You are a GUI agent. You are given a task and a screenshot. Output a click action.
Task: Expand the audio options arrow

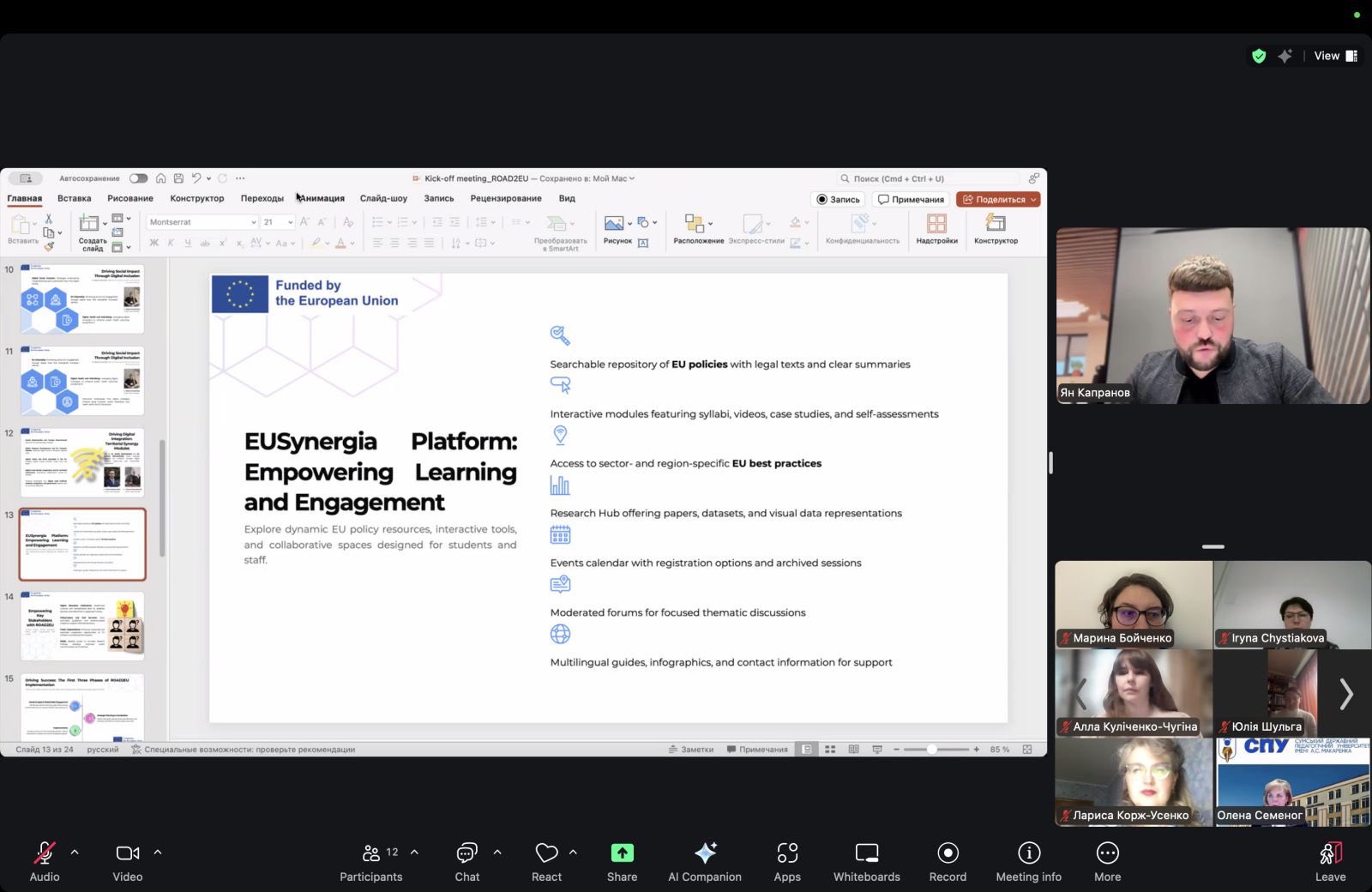click(75, 853)
